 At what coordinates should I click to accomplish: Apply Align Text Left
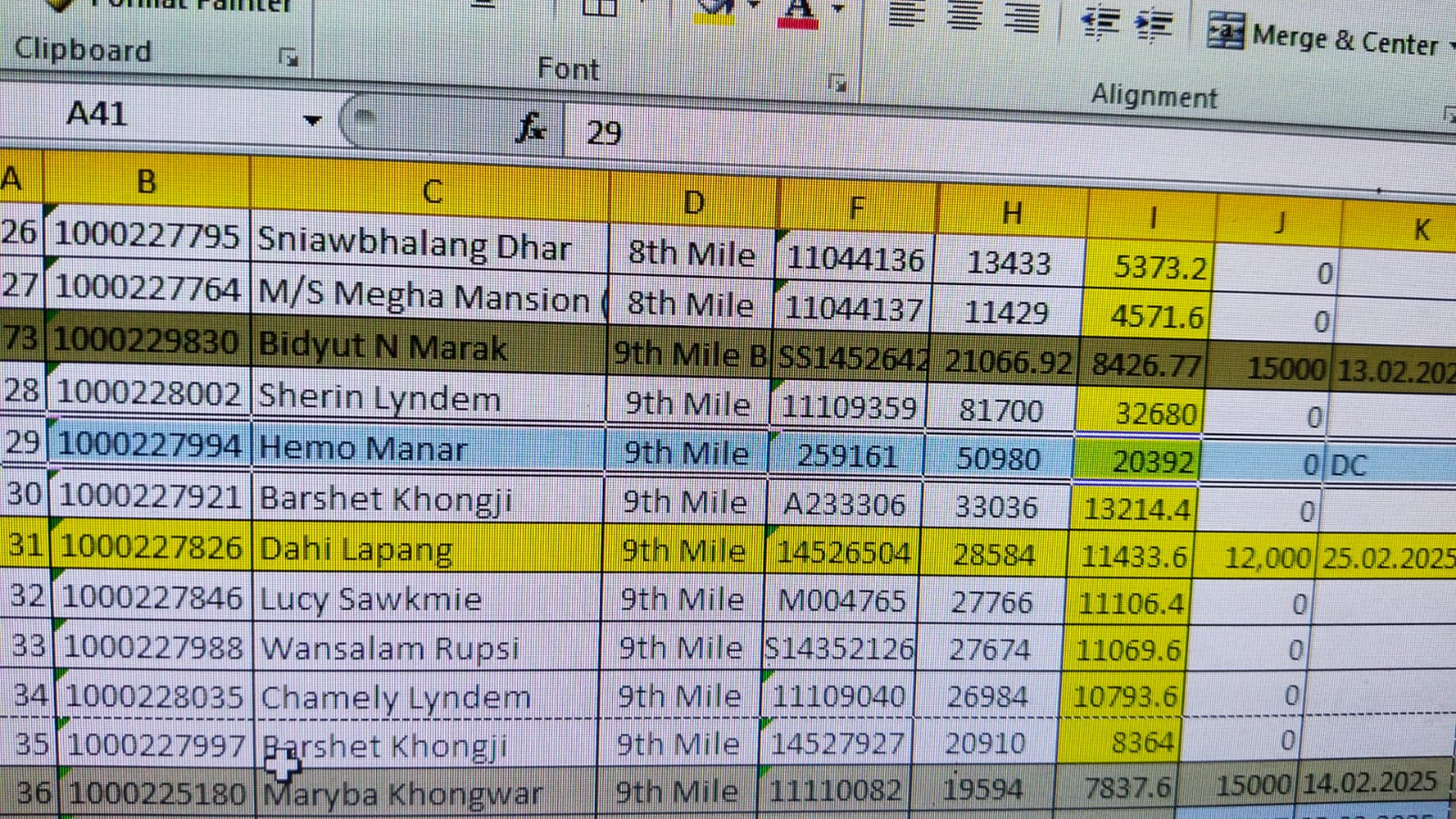[x=905, y=14]
